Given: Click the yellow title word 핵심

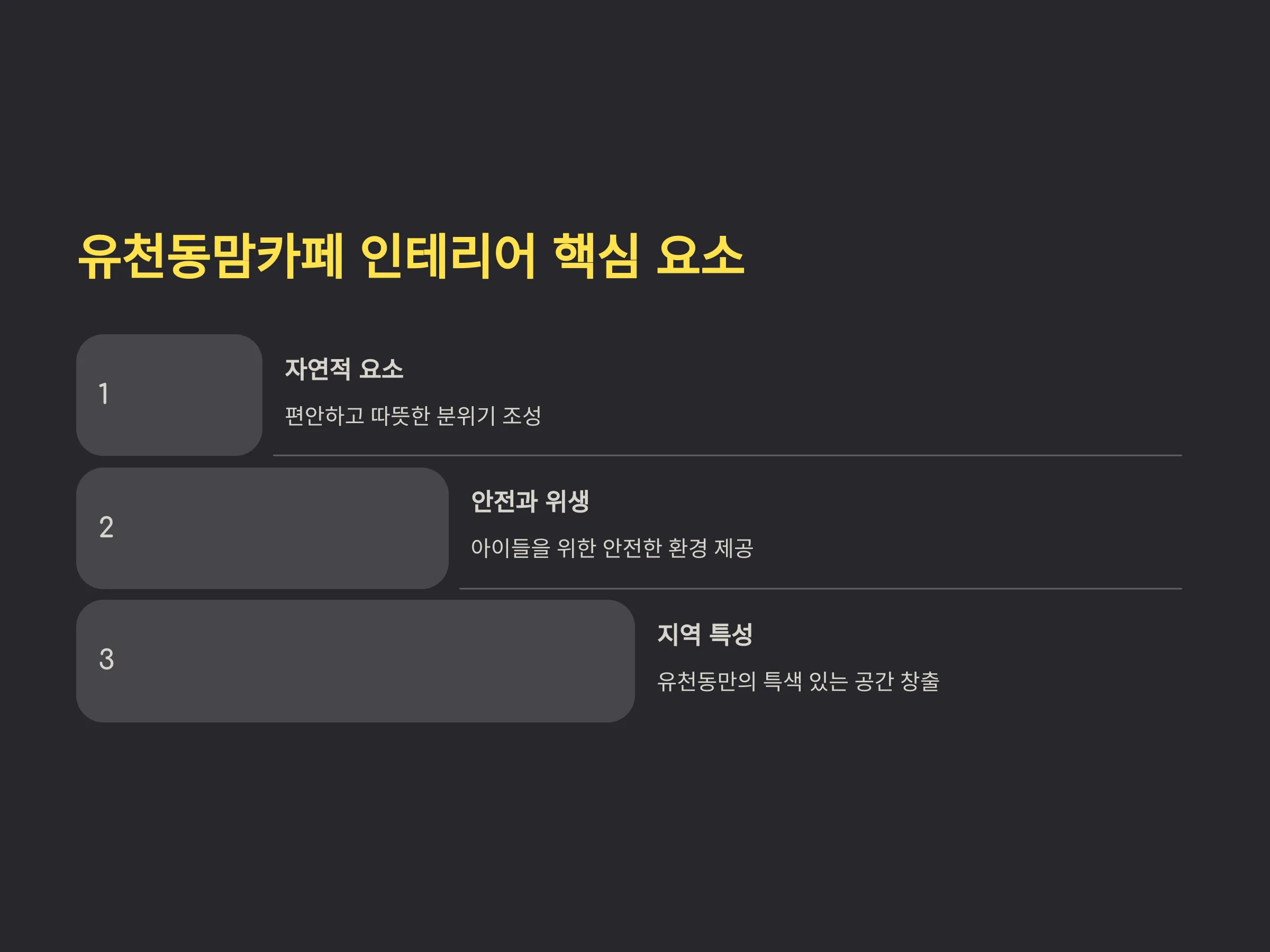Looking at the screenshot, I should click(596, 257).
